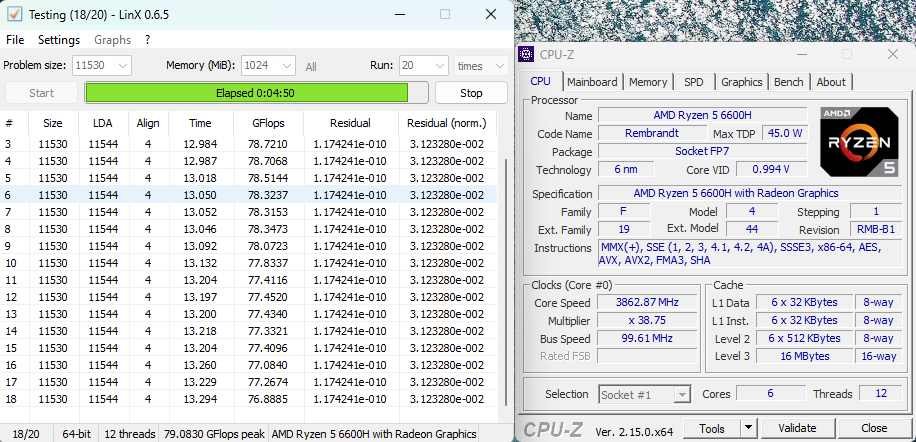The image size is (916, 442).
Task: Open the times unit dropdown
Action: 481,65
